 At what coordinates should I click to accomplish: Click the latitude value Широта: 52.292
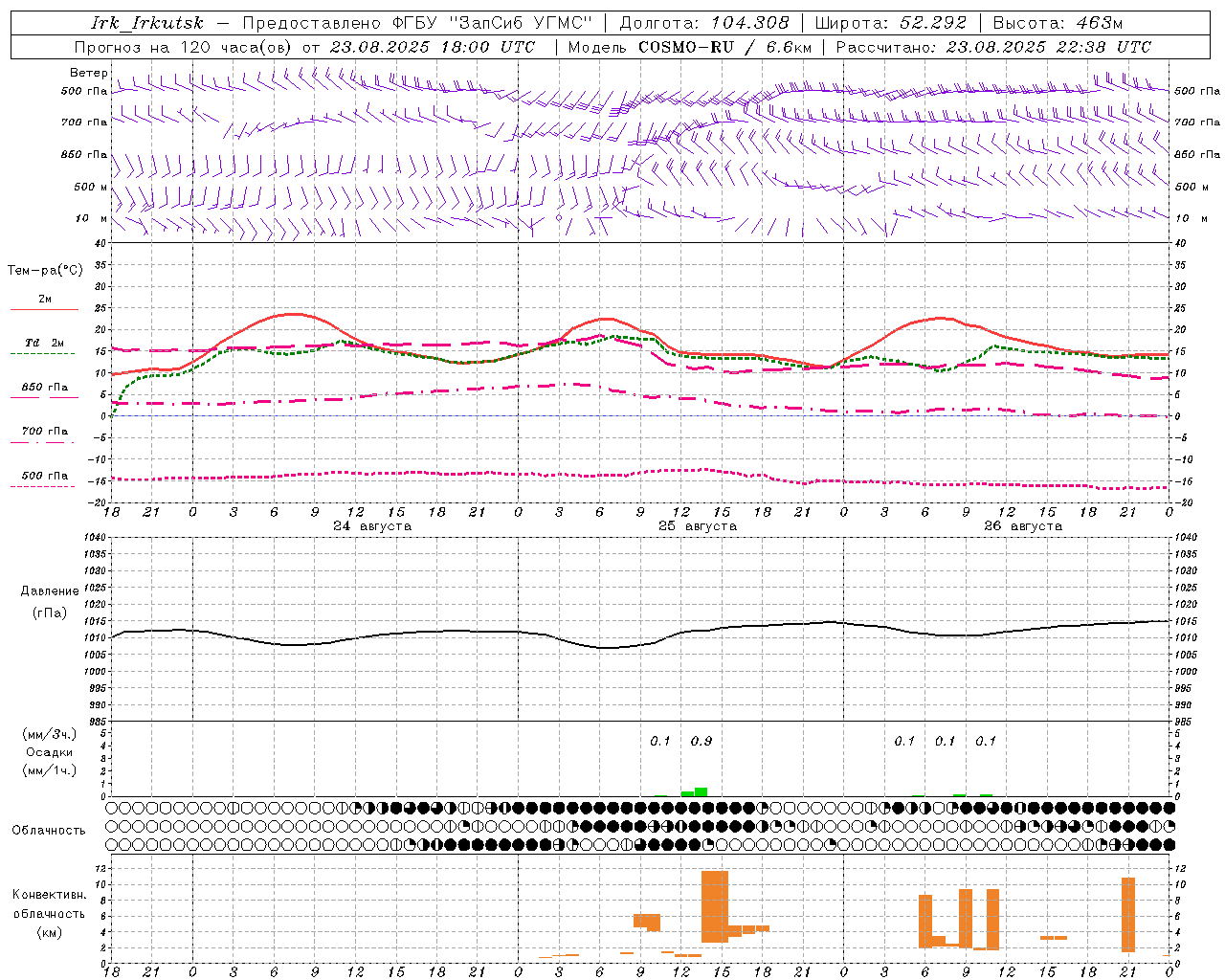[x=890, y=23]
